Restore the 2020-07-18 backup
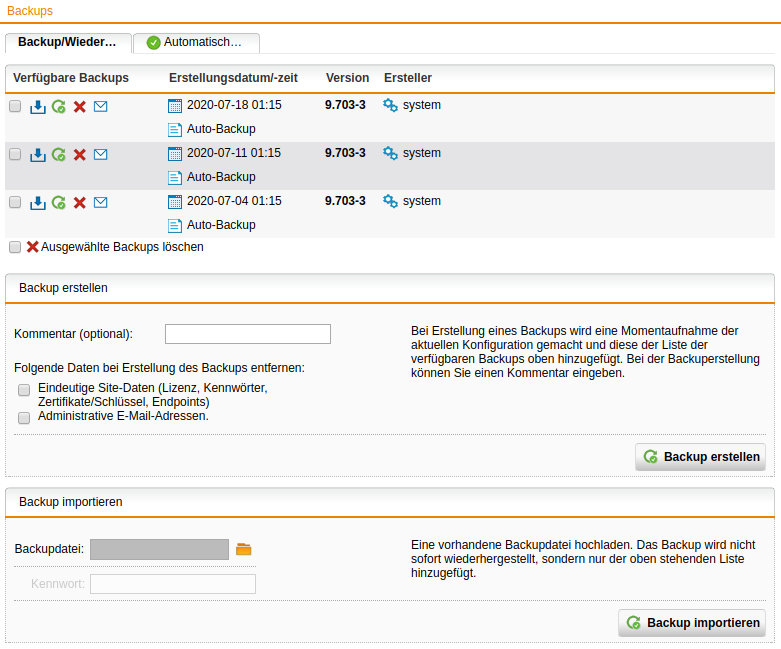Image resolution: width=781 pixels, height=649 pixels. 59,107
